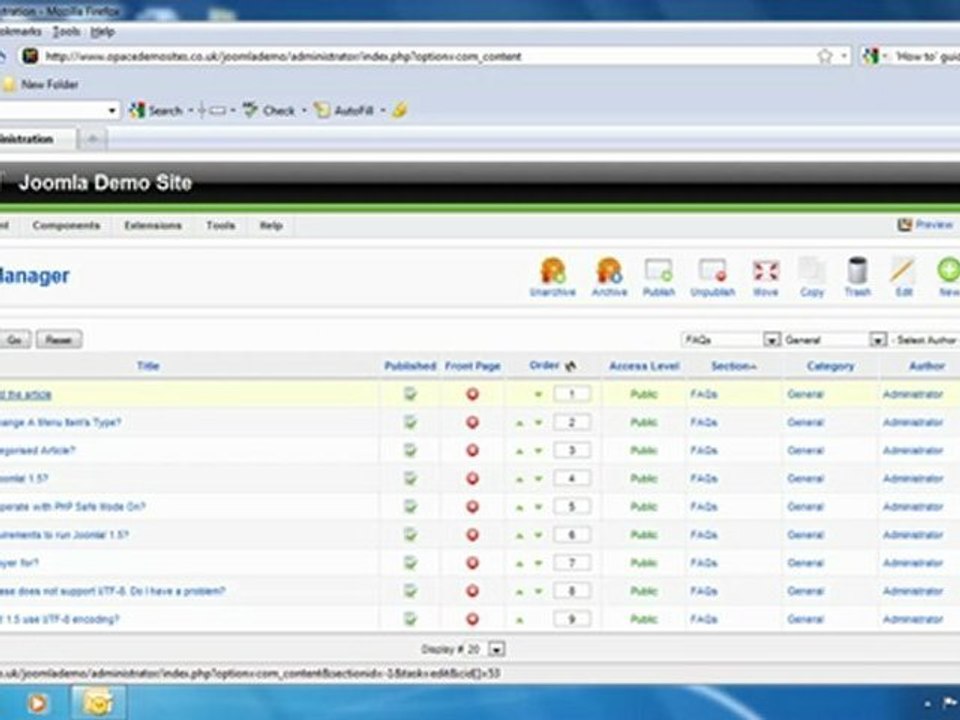The width and height of the screenshot is (960, 720).
Task: Click the order number field showing 6
Action: [572, 534]
